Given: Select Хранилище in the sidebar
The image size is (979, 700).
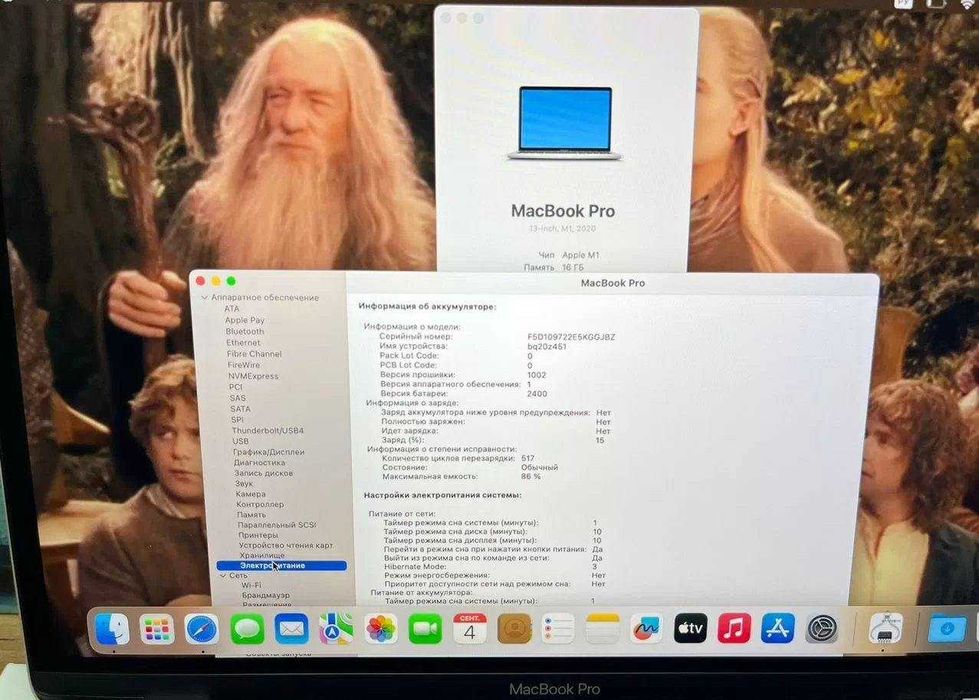Looking at the screenshot, I should pyautogui.click(x=262, y=555).
